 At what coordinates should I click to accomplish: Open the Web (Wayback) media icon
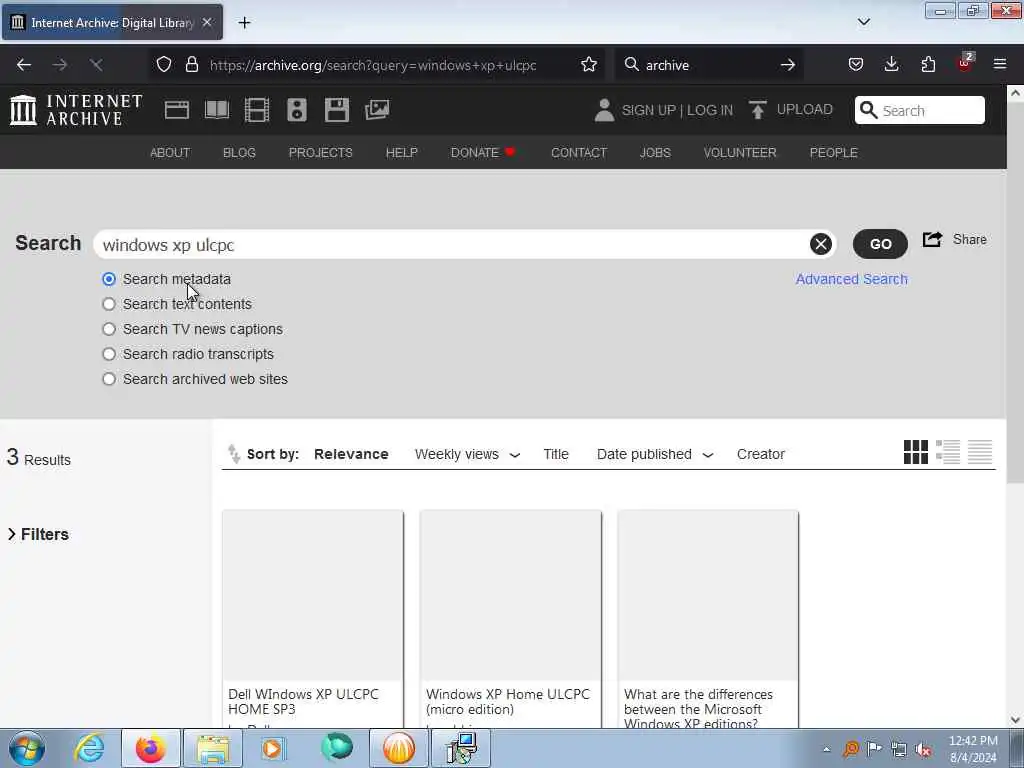(x=176, y=110)
